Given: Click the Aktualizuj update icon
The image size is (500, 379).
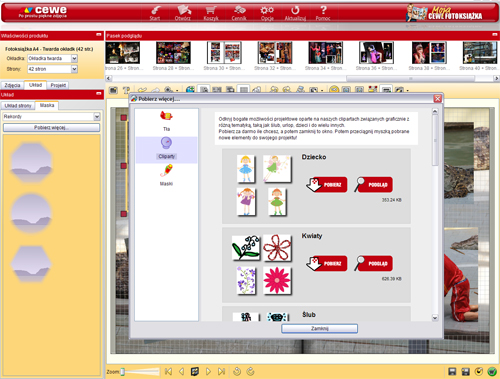Looking at the screenshot, I should click(295, 13).
